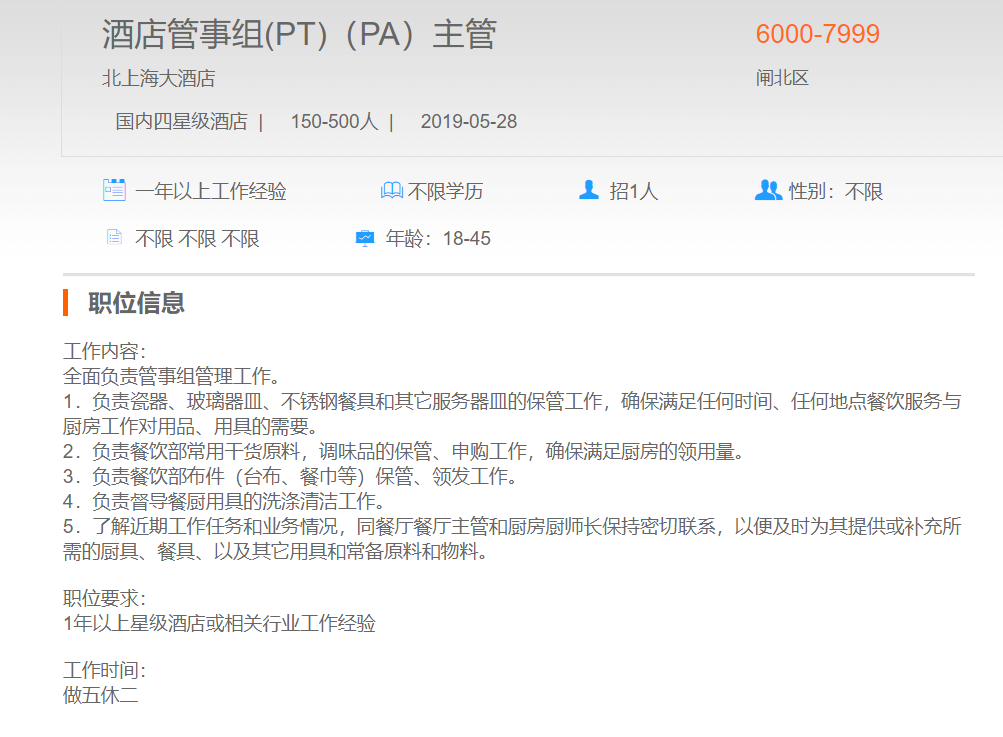Click the 150-500人 company size label
Viewport: 1003px width, 737px height.
(x=334, y=122)
